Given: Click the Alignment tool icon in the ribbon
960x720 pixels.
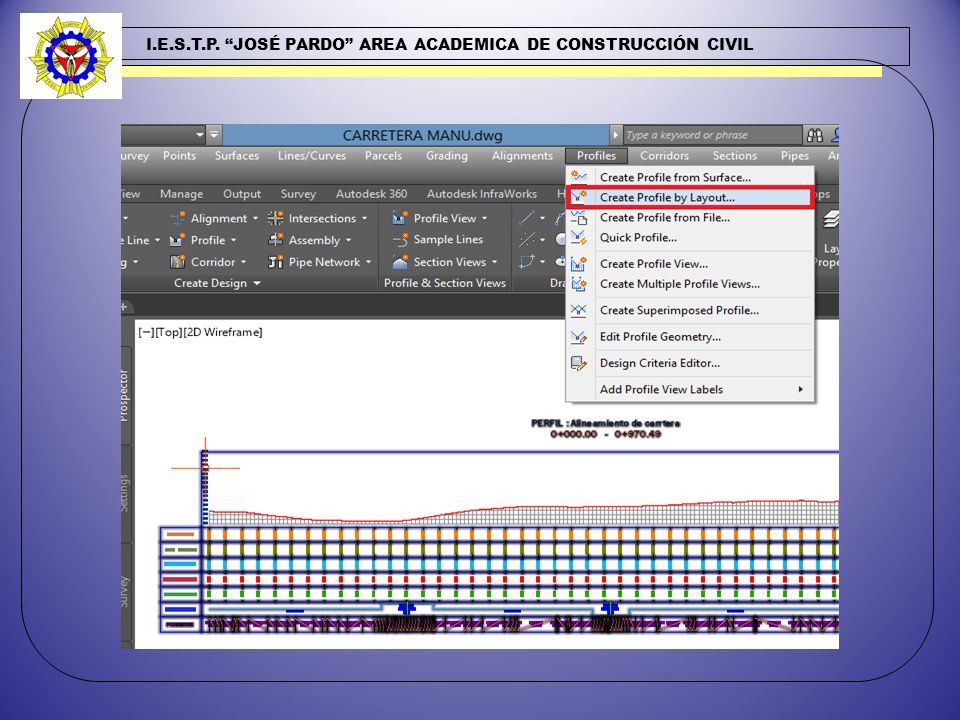Looking at the screenshot, I should pos(178,218).
